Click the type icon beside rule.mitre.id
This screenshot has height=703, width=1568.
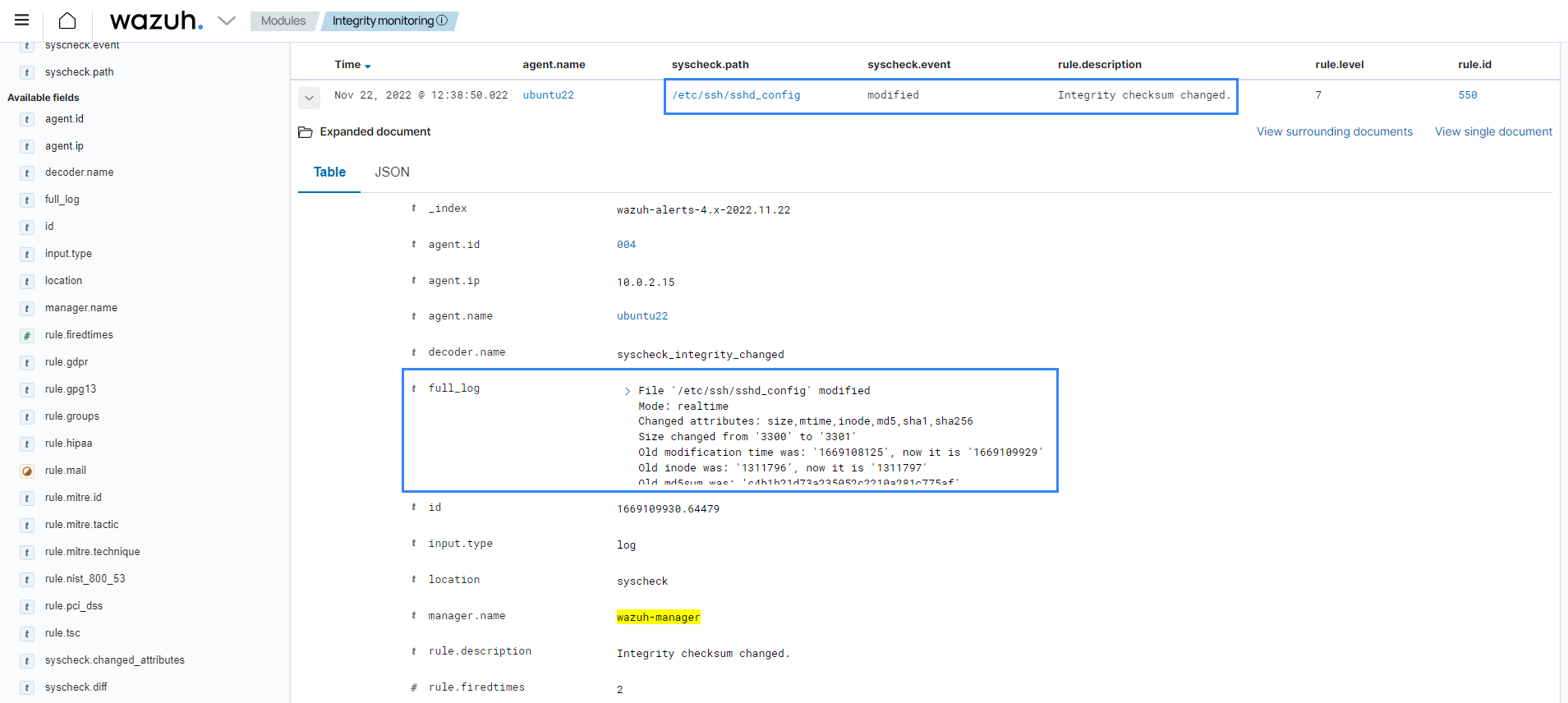point(27,499)
